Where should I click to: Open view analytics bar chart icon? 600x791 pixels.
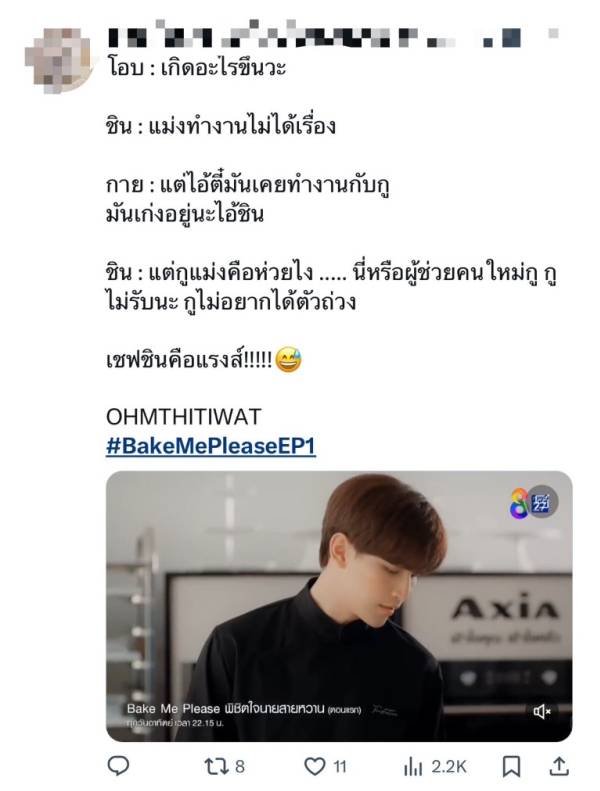pos(413,766)
